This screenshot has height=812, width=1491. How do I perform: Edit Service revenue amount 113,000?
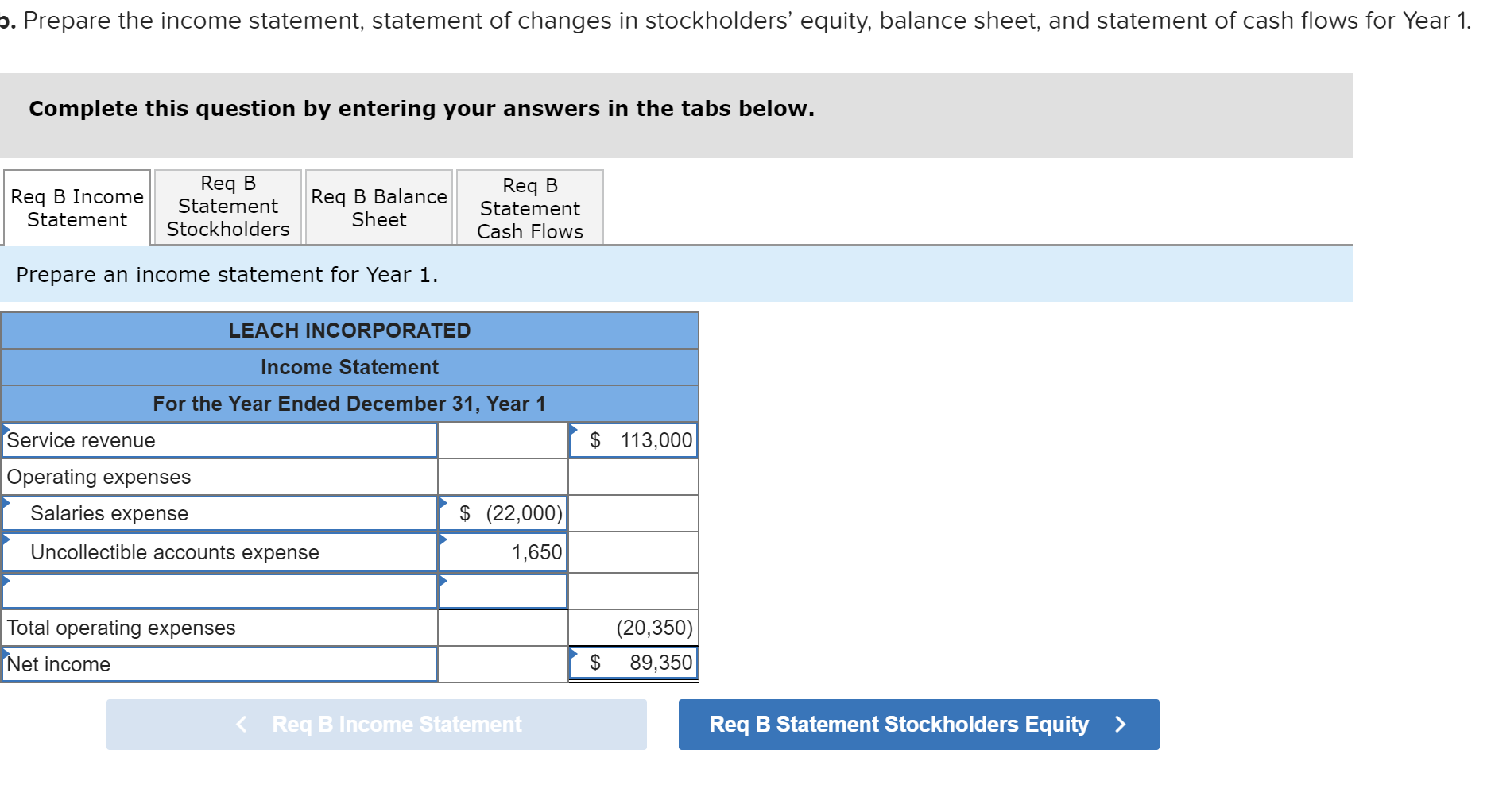(x=633, y=440)
